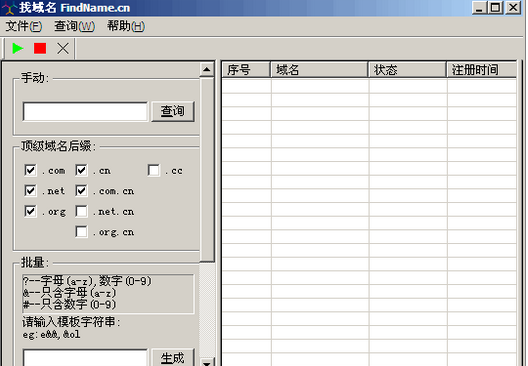Focus the manual domain input field

pos(85,111)
